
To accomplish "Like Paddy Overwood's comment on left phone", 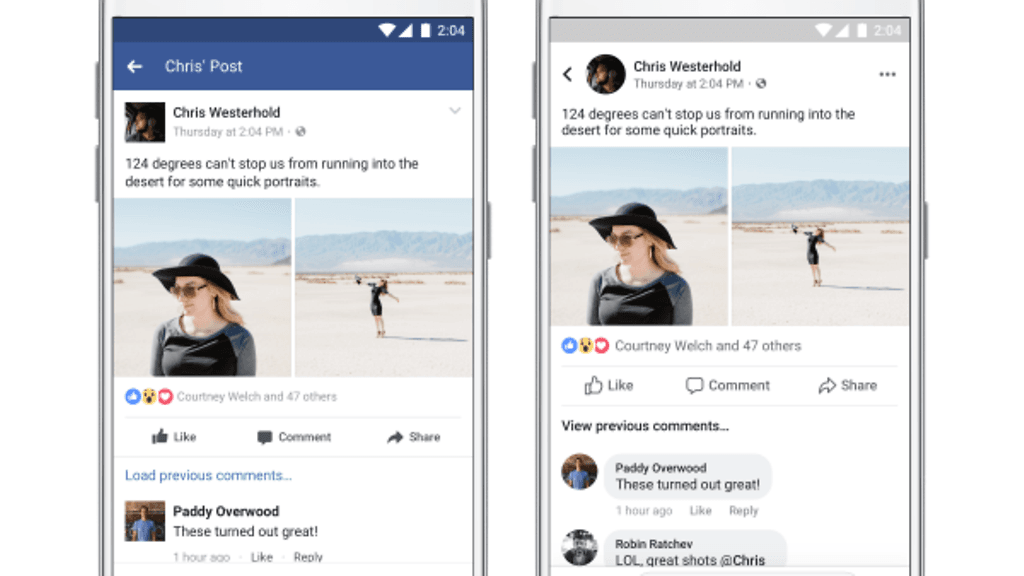I will pyautogui.click(x=262, y=557).
